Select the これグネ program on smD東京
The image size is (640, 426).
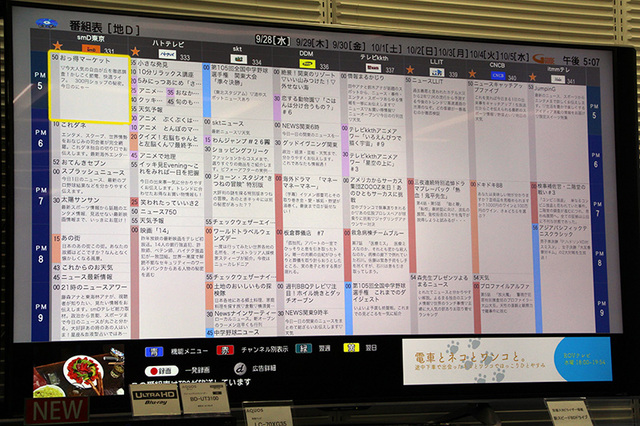pos(90,140)
